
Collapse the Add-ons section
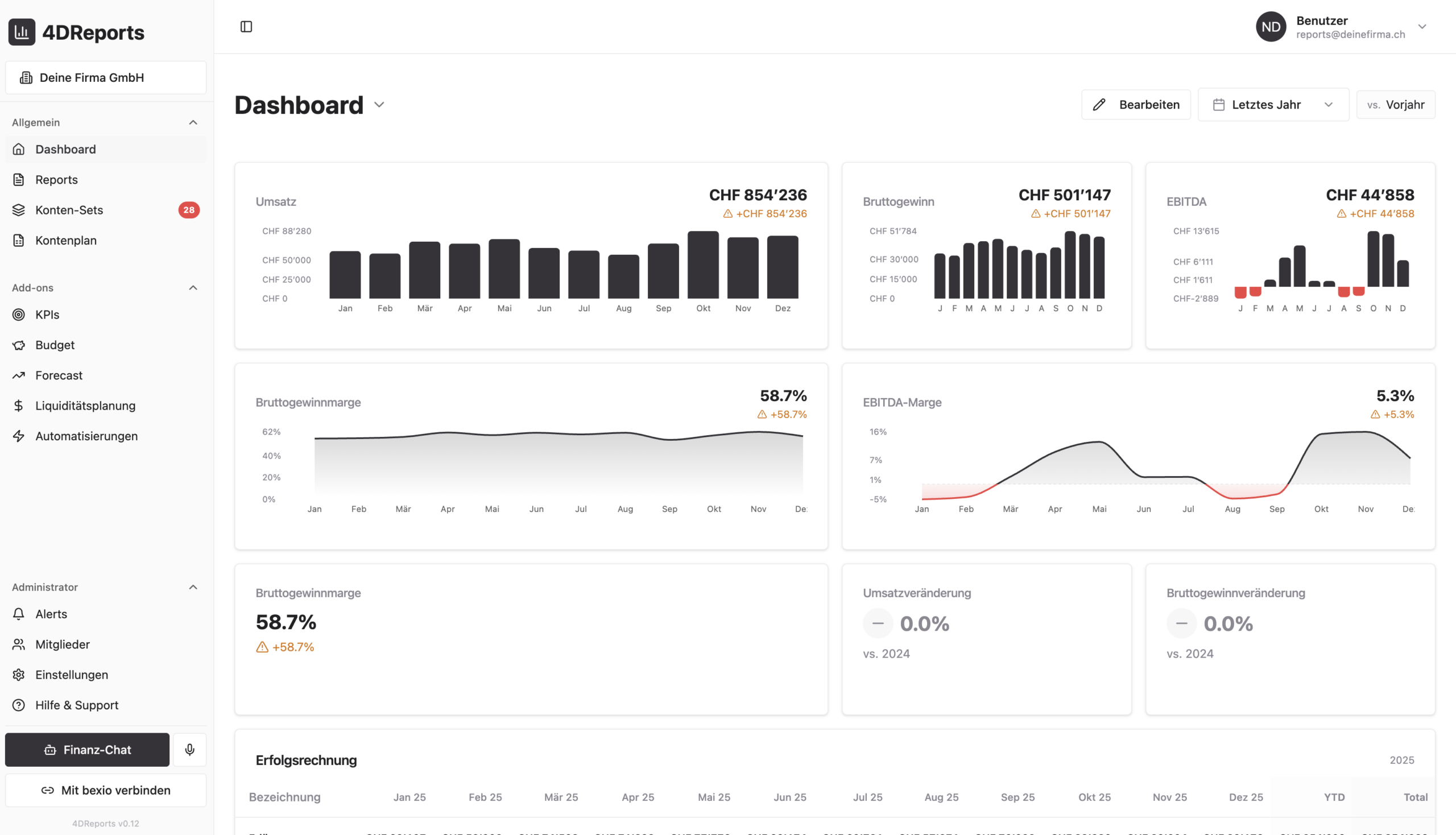pyautogui.click(x=193, y=287)
